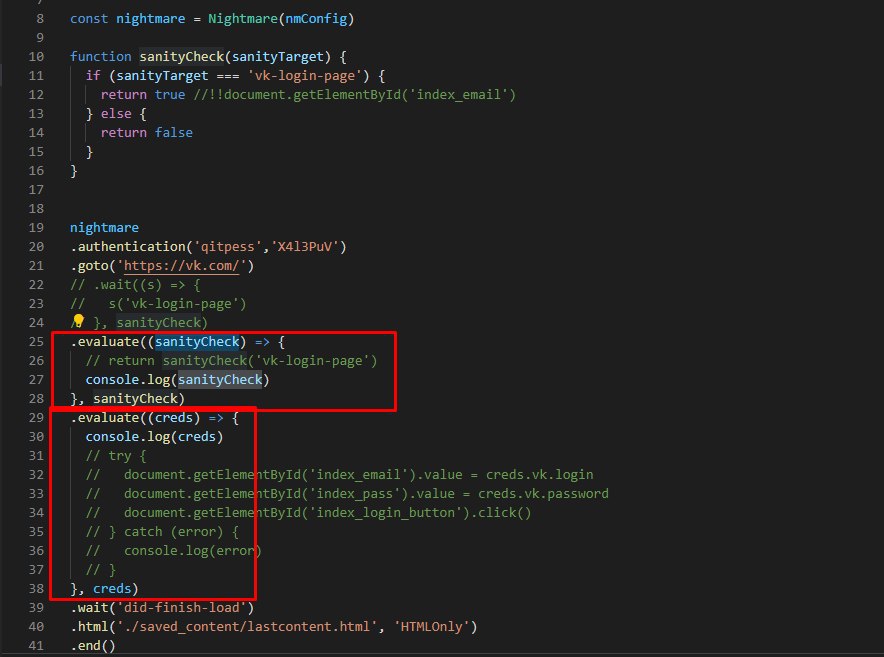Click line number 10 in the gutter
884x657 pixels.
pyautogui.click(x=36, y=56)
